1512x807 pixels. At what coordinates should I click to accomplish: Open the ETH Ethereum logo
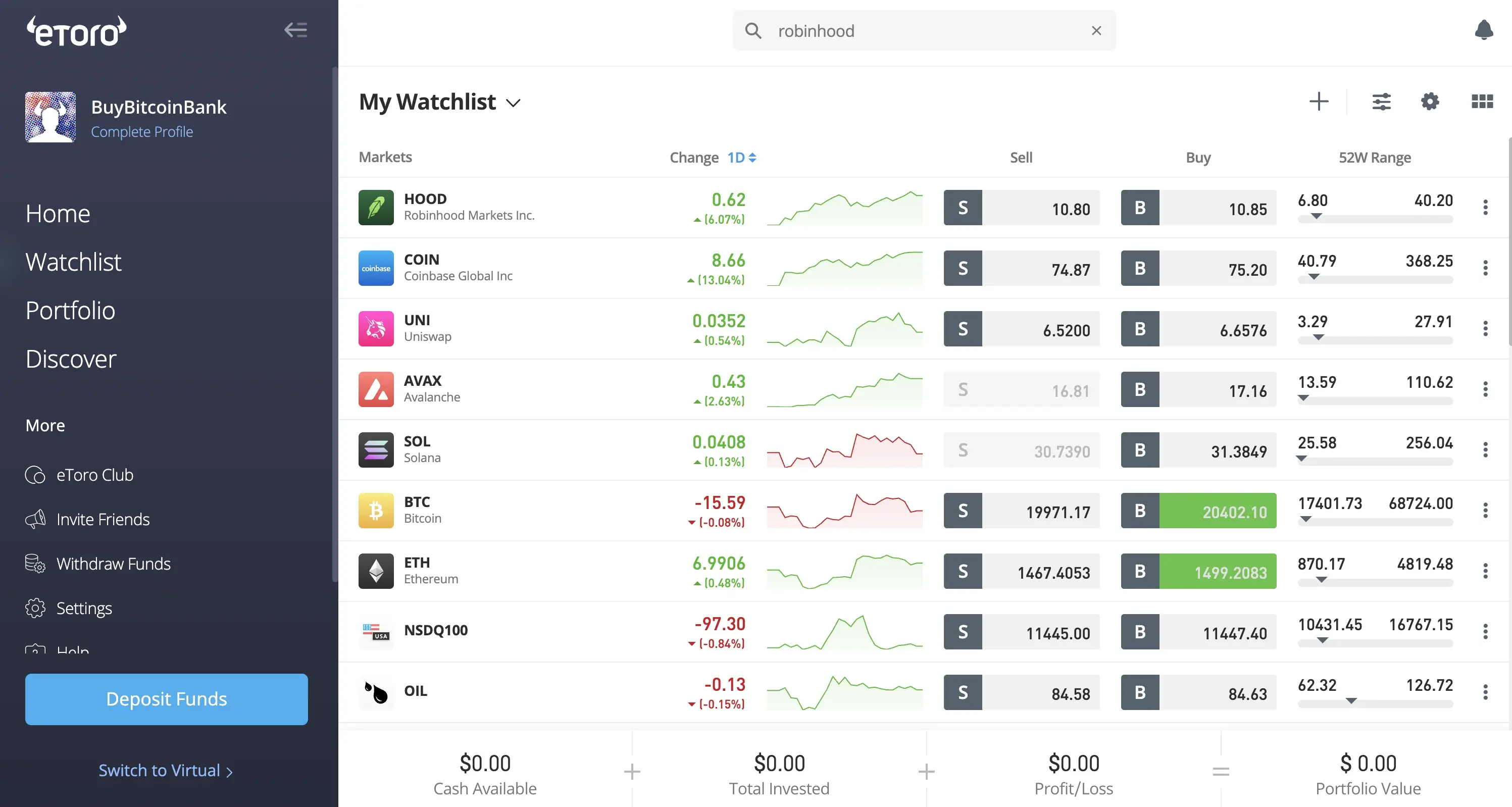[376, 571]
